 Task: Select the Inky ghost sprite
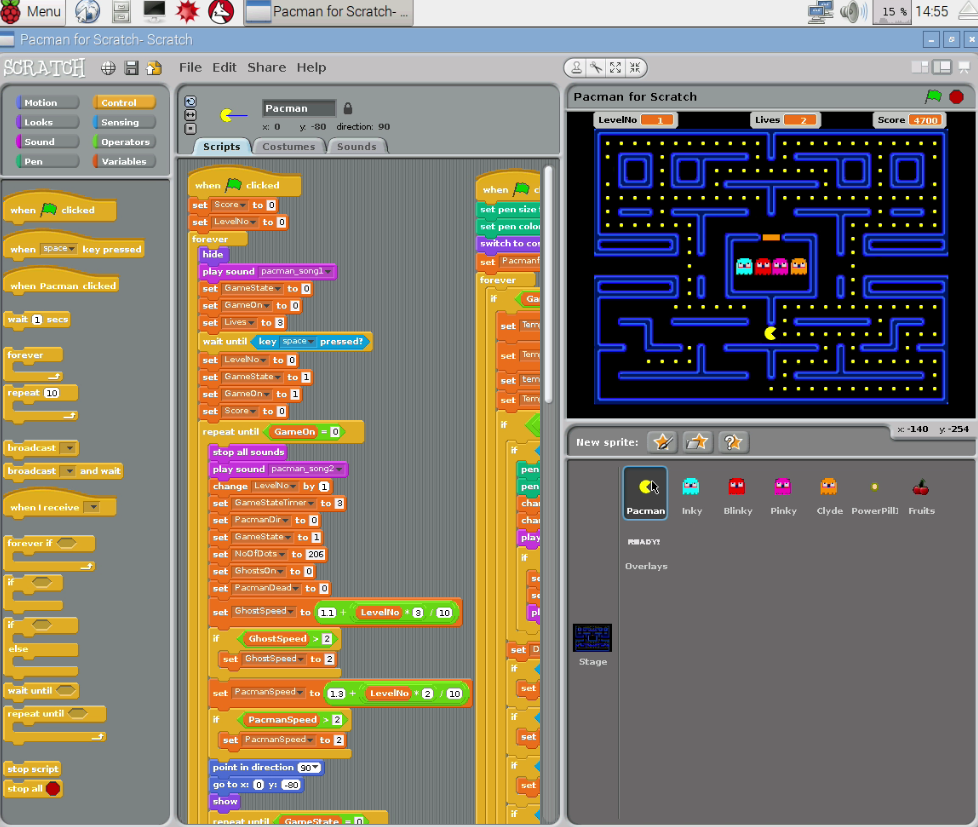[691, 496]
